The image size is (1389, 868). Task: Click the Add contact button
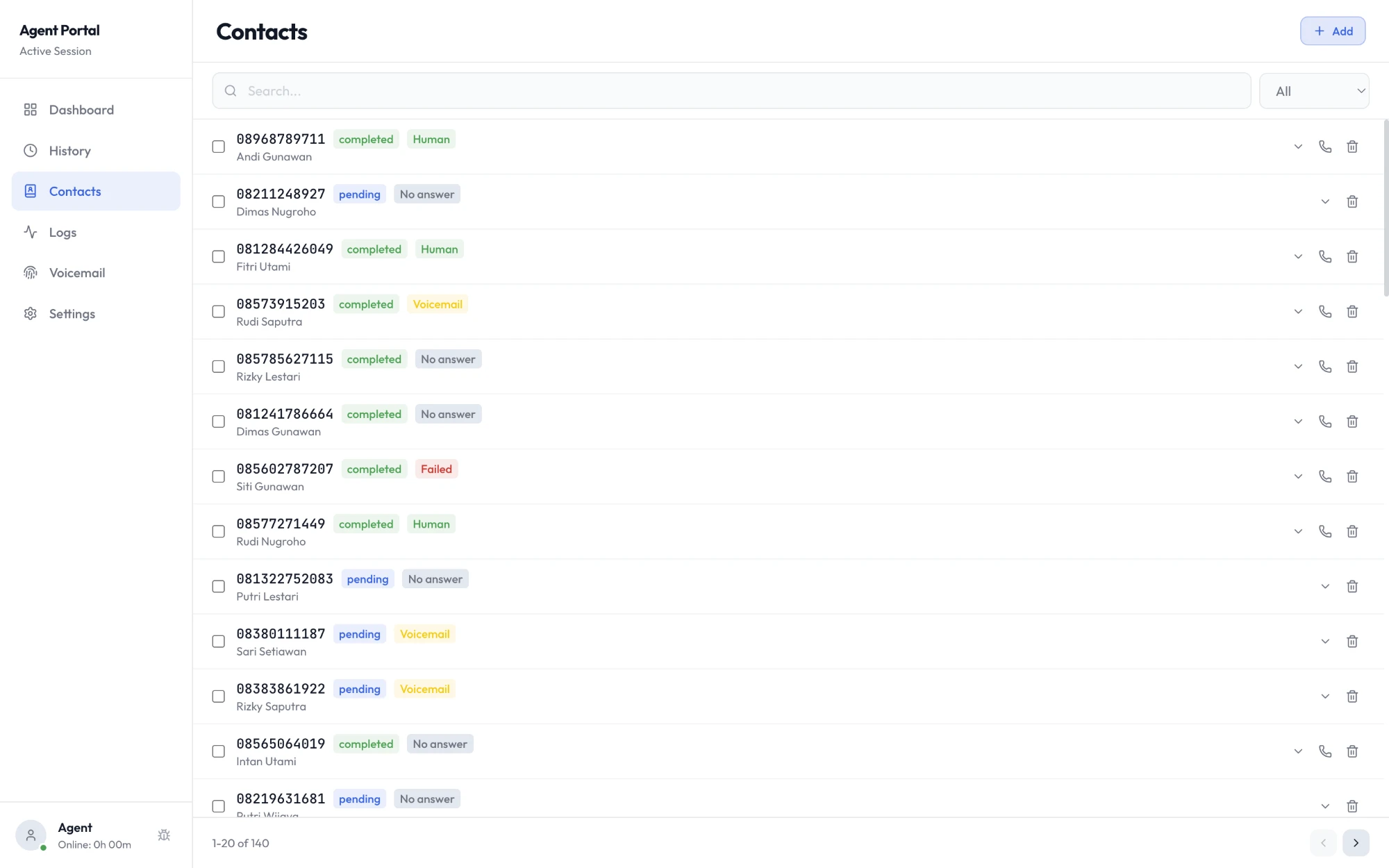point(1333,31)
